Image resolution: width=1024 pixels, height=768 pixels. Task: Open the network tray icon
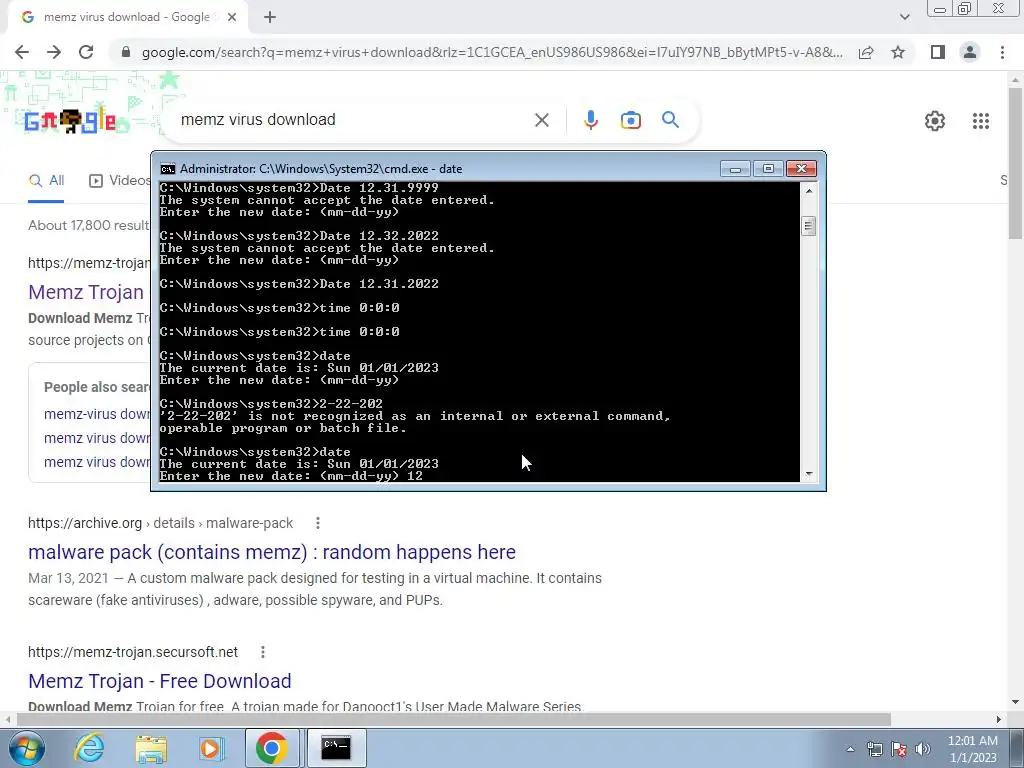tap(874, 749)
